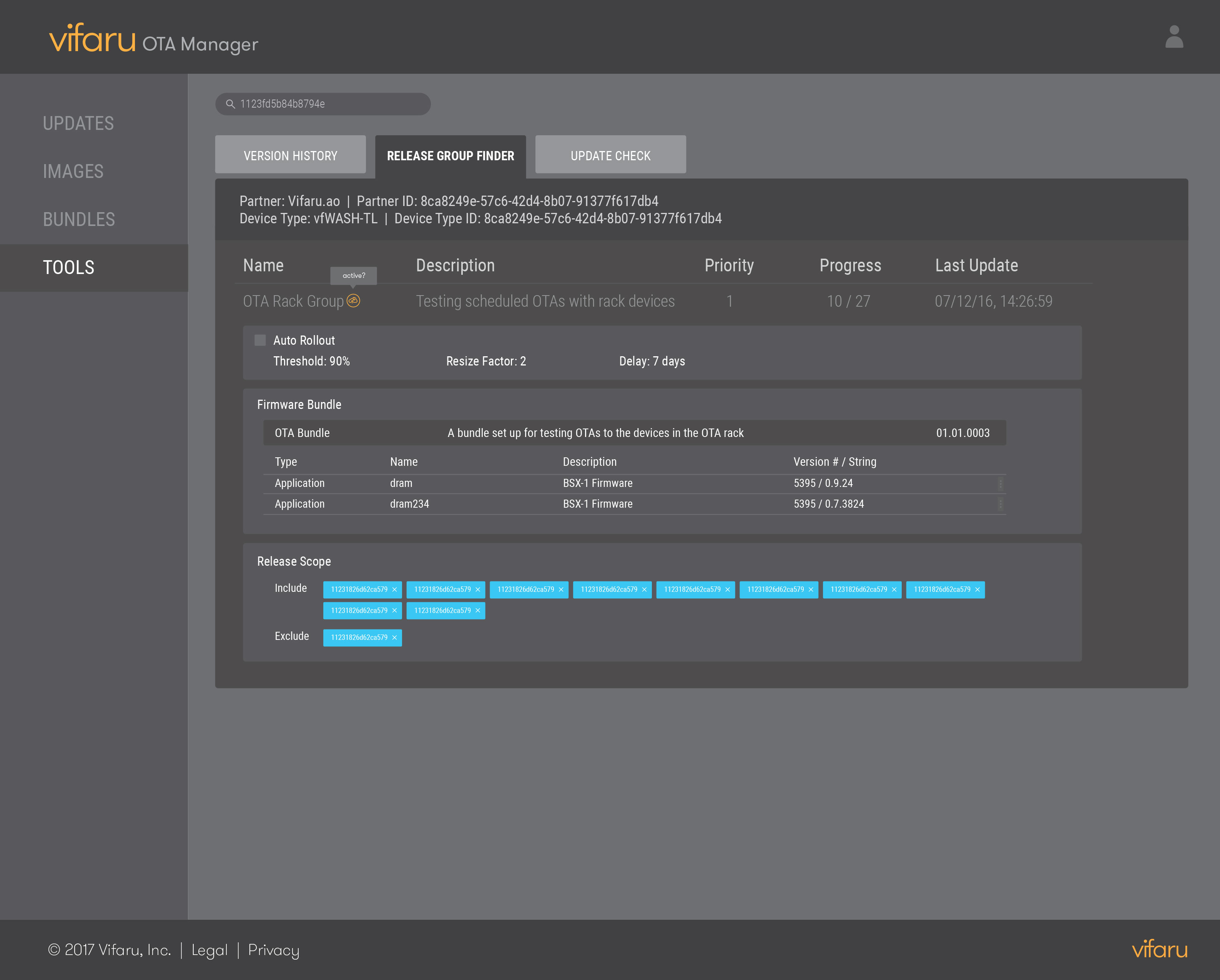Click the progress value 10 / 27

(x=848, y=301)
